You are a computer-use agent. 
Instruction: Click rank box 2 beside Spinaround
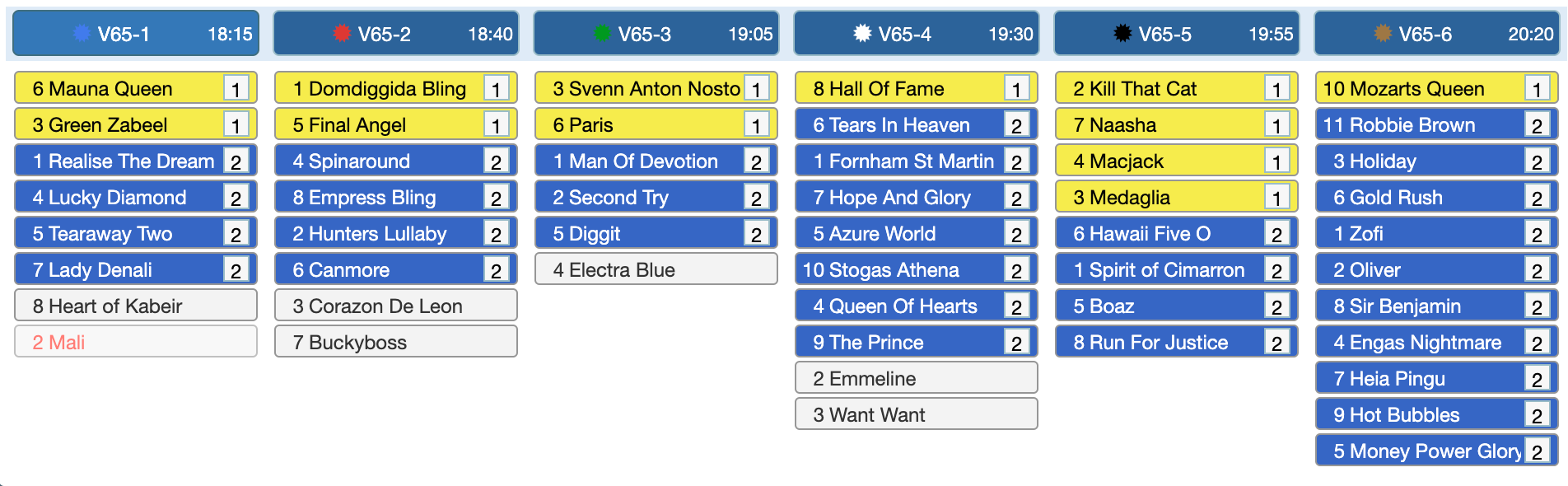click(497, 161)
